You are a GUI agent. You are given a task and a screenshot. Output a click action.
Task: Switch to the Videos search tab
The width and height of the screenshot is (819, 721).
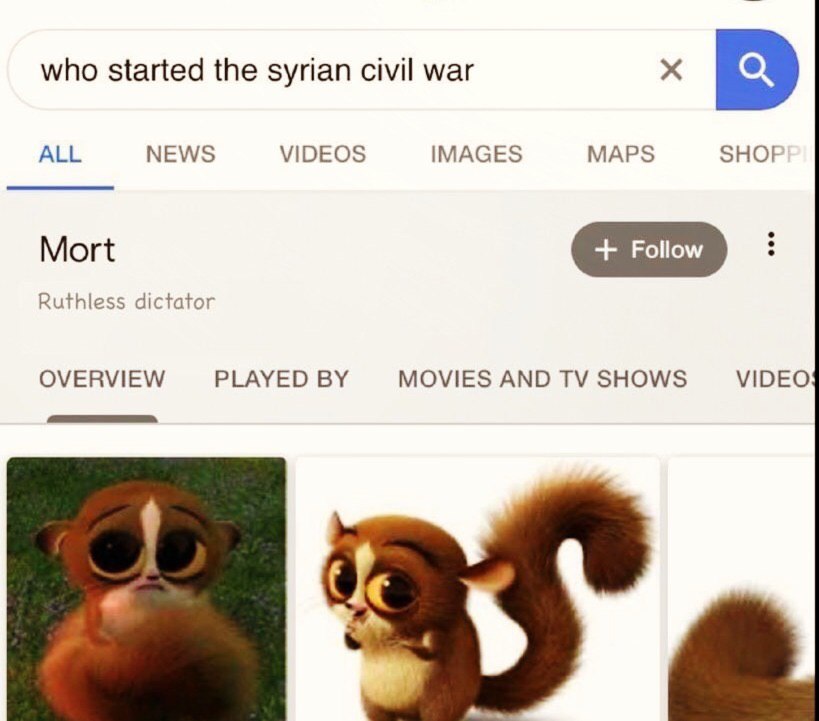coord(323,154)
